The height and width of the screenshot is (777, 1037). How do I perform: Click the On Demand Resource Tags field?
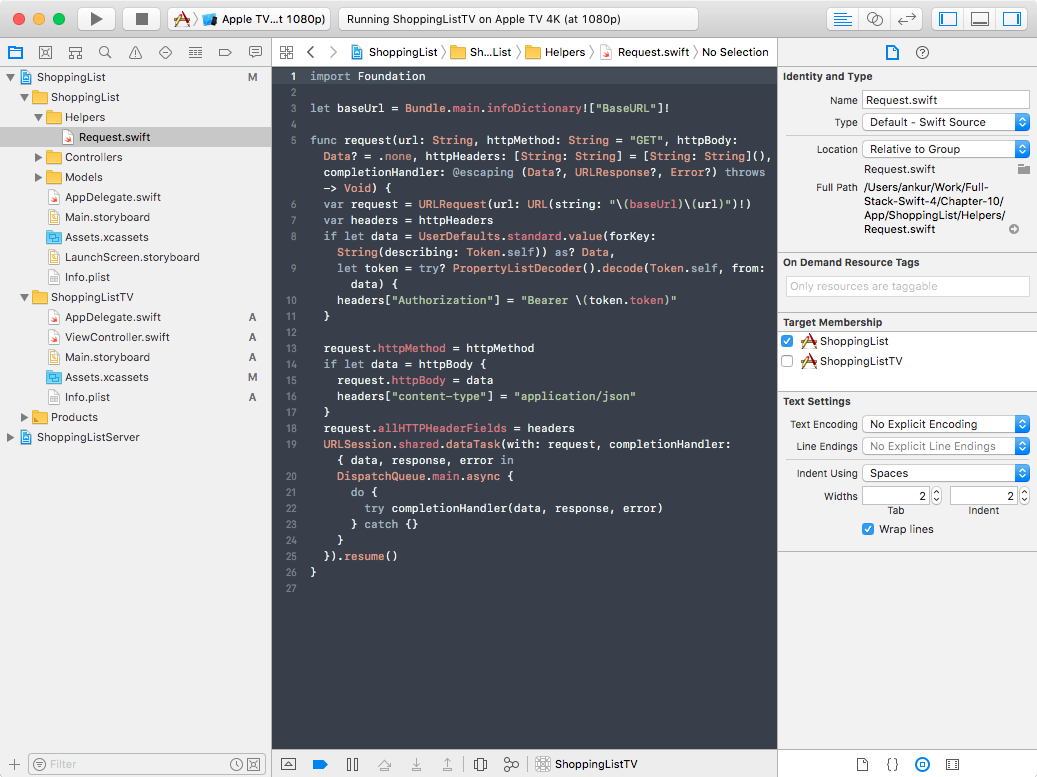(907, 286)
